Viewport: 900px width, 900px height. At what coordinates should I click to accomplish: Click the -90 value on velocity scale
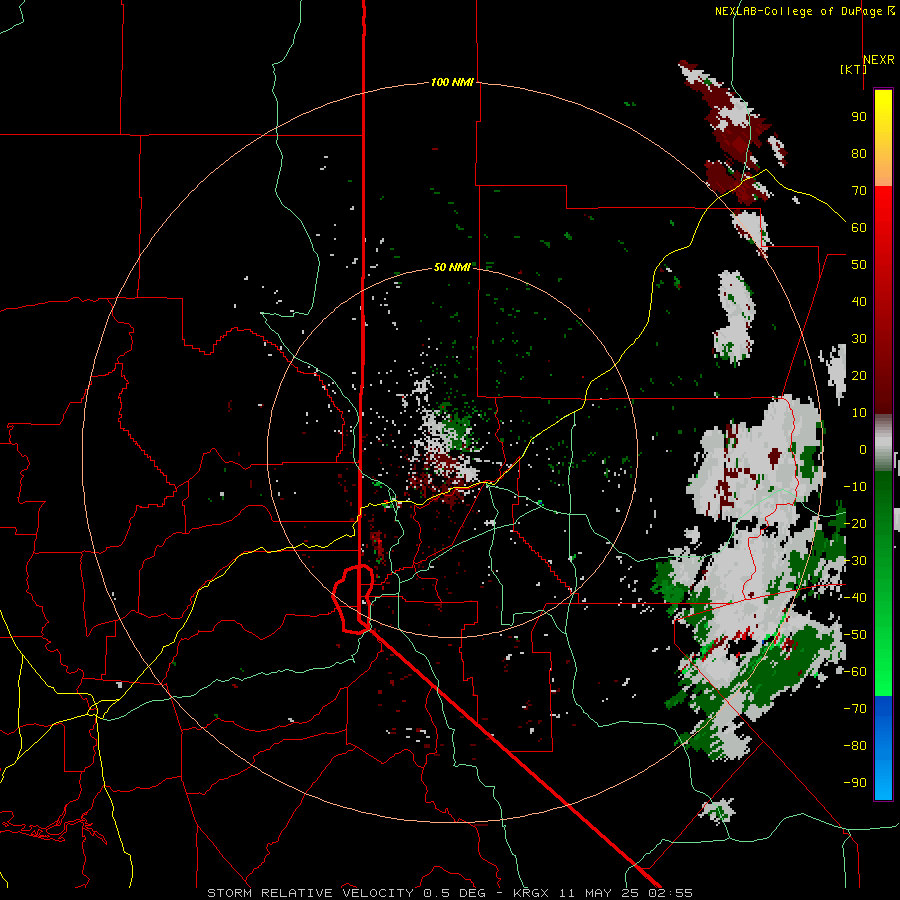click(x=855, y=782)
